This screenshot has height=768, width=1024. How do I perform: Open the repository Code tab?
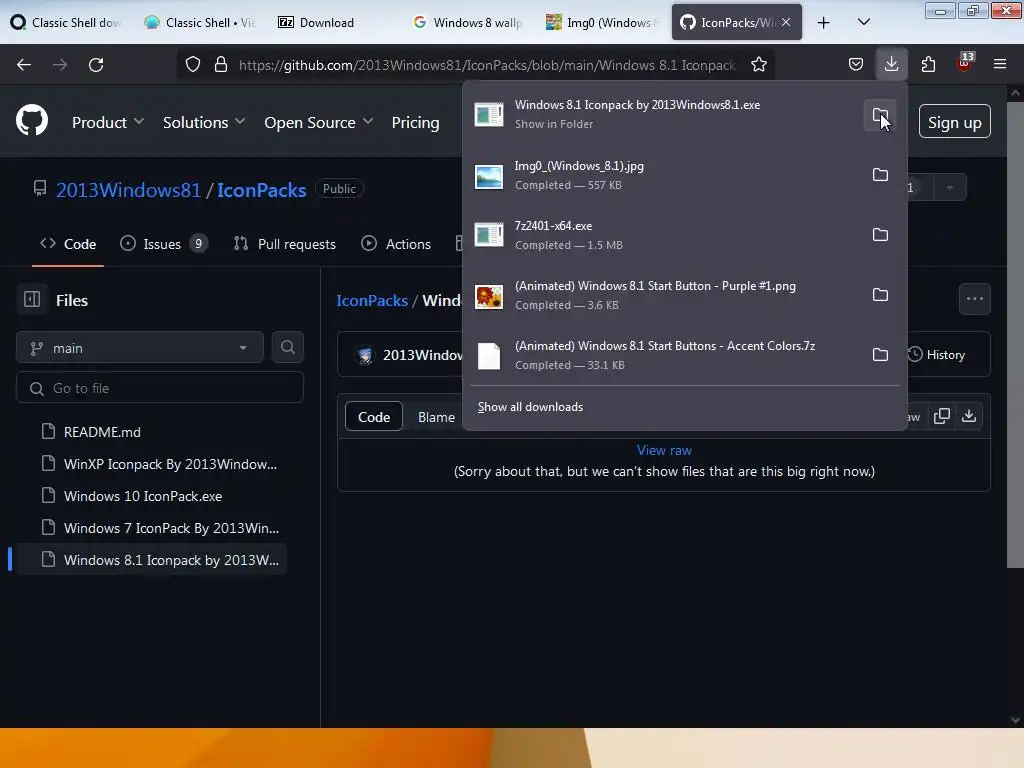coord(68,244)
